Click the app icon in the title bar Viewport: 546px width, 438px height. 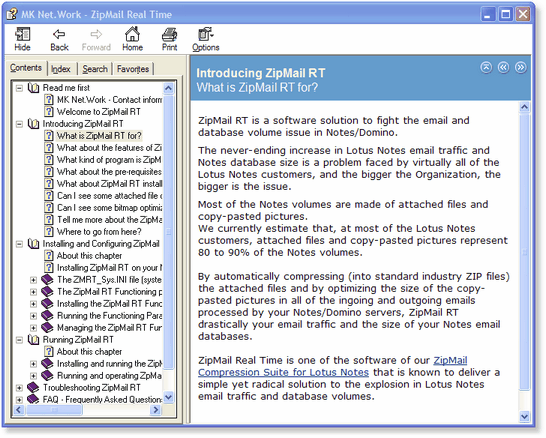(x=12, y=14)
